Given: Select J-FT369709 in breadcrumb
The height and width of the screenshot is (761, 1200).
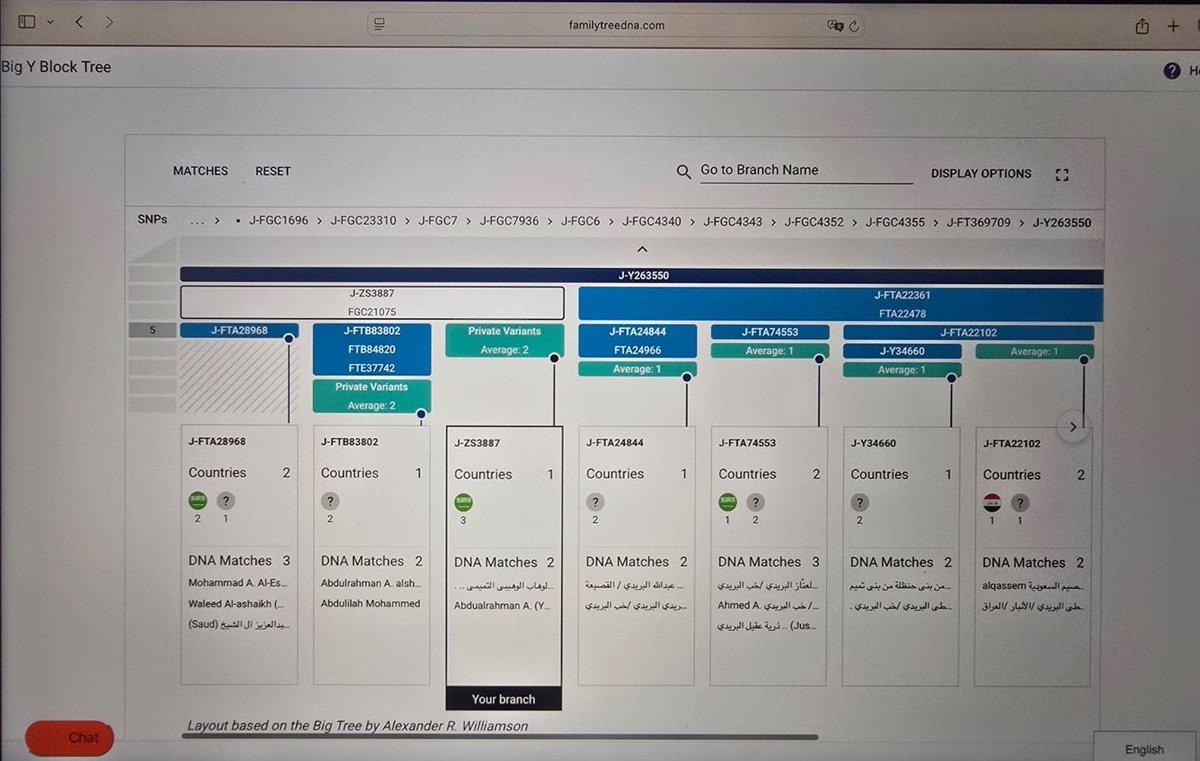Looking at the screenshot, I should [x=979, y=222].
